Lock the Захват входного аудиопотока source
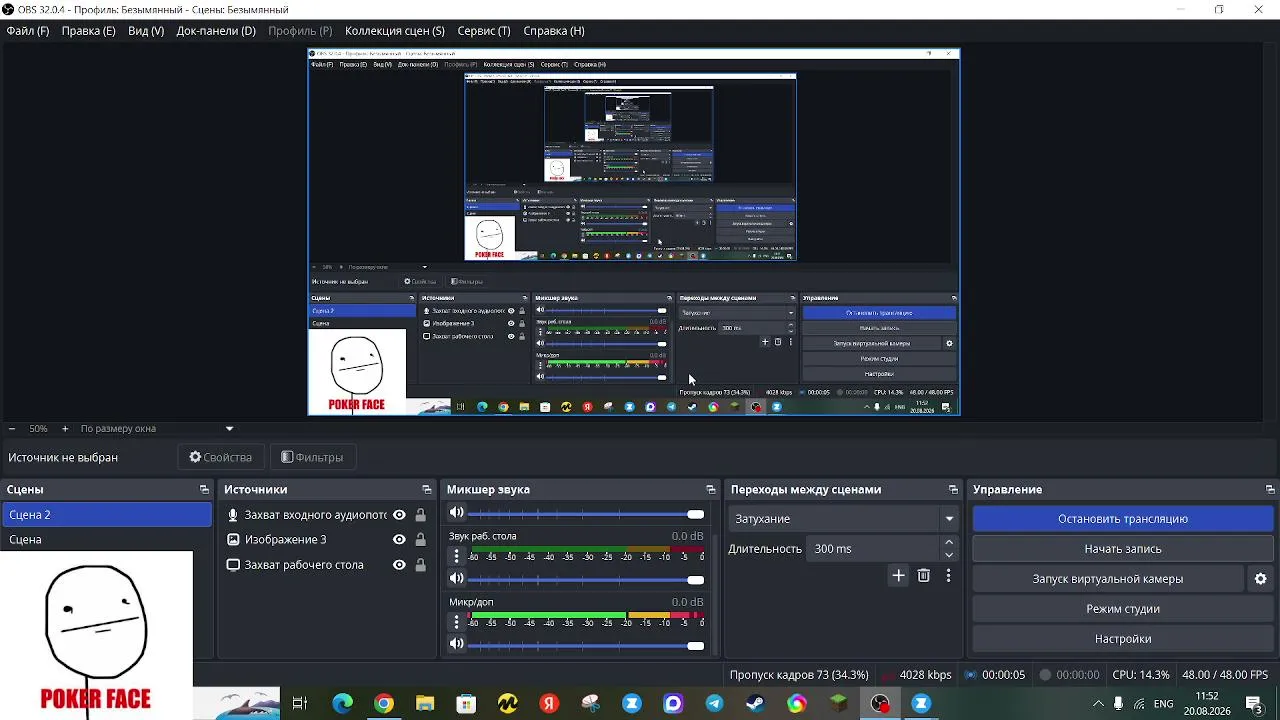 pyautogui.click(x=420, y=515)
